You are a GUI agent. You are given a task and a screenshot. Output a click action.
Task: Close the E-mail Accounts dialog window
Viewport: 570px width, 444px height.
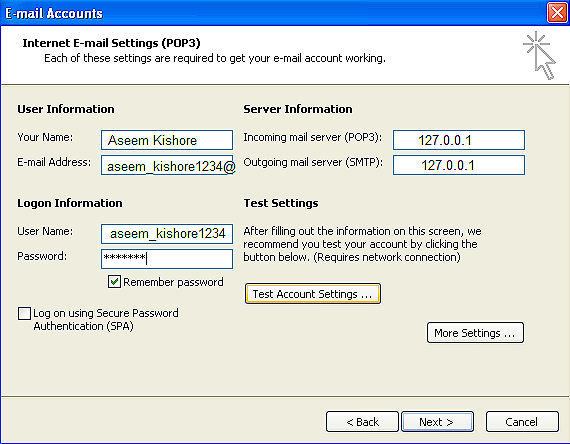[557, 13]
